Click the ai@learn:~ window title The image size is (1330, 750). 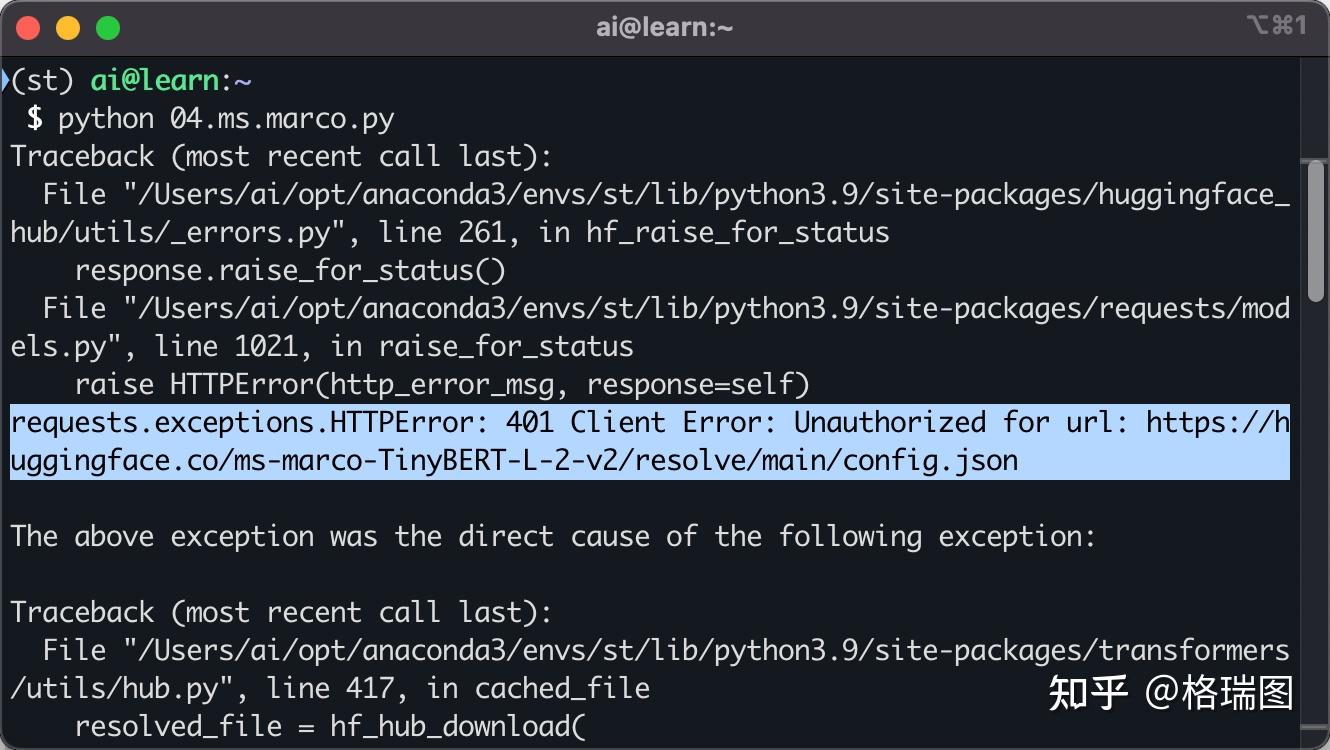(664, 27)
